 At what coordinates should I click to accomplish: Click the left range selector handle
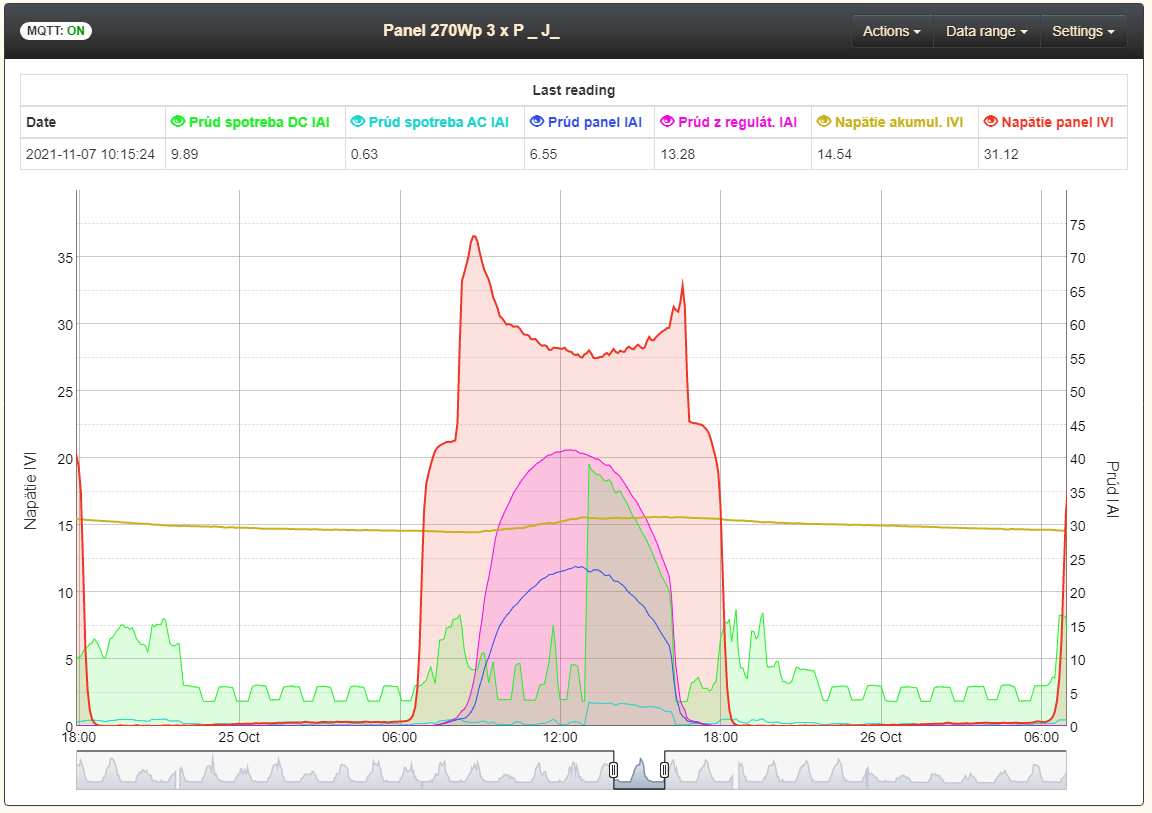[x=614, y=770]
